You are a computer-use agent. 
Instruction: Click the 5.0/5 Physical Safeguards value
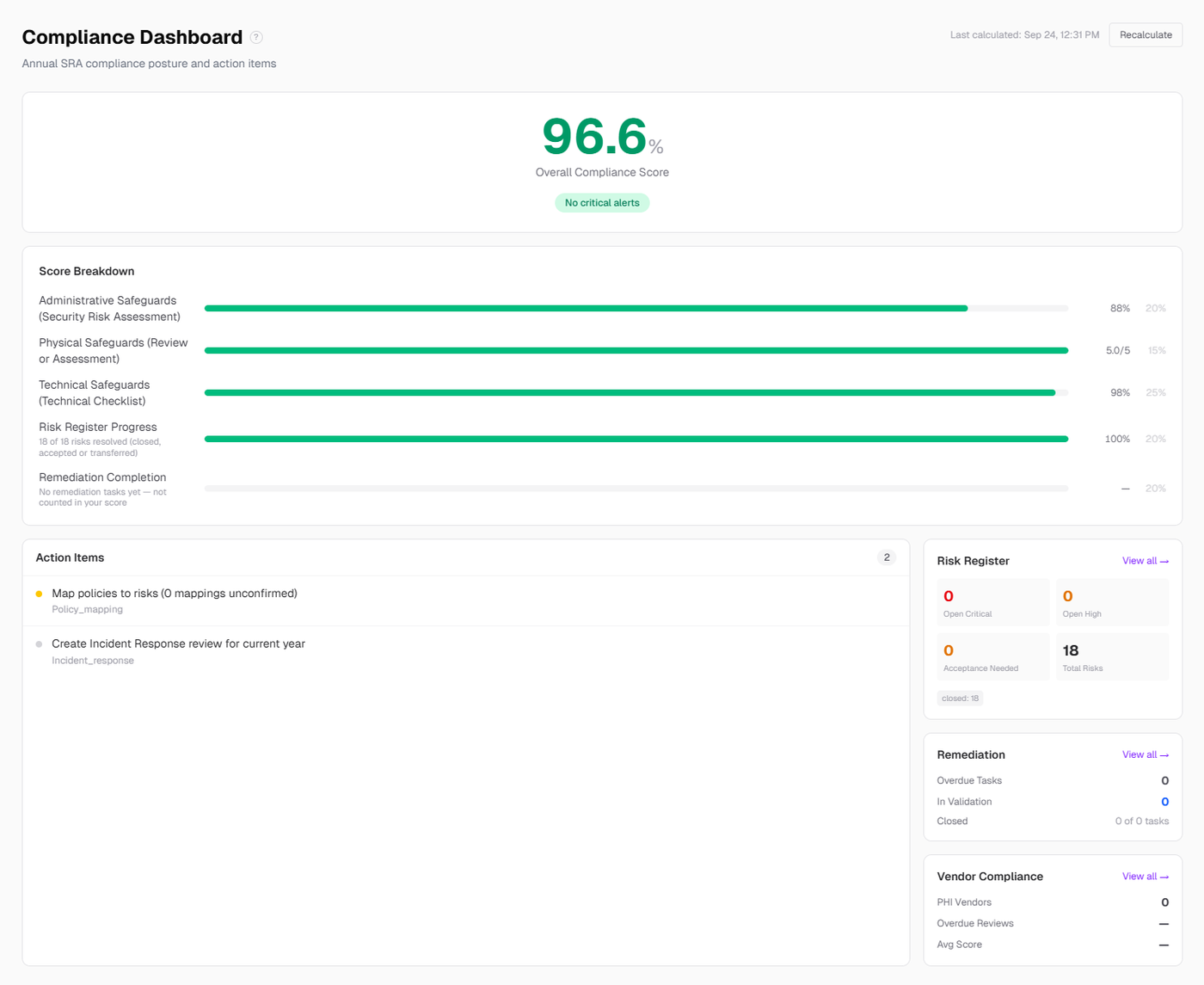pyautogui.click(x=1118, y=351)
